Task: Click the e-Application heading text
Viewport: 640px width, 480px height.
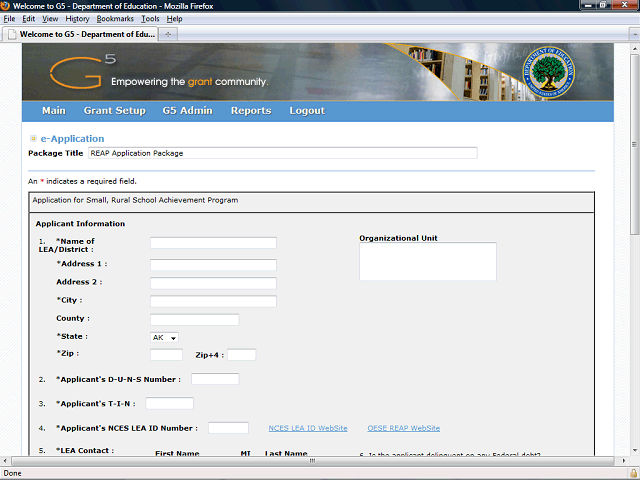Action: 72,138
